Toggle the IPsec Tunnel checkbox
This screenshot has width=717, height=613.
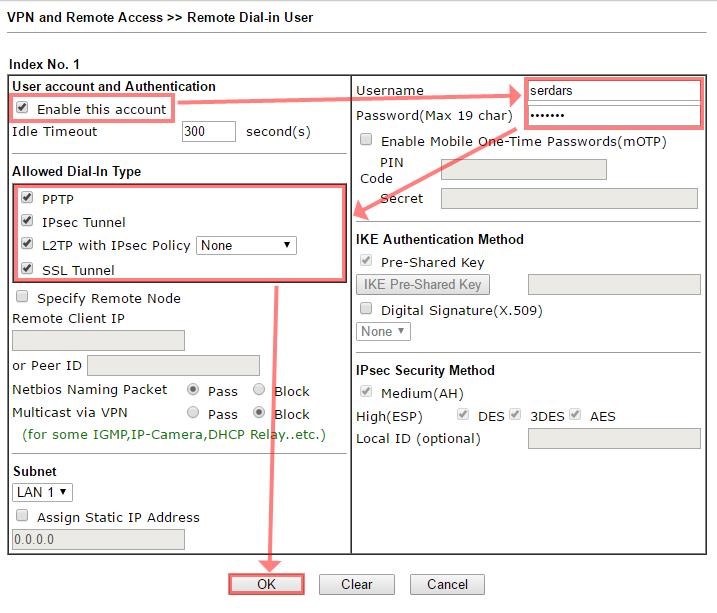[26, 221]
